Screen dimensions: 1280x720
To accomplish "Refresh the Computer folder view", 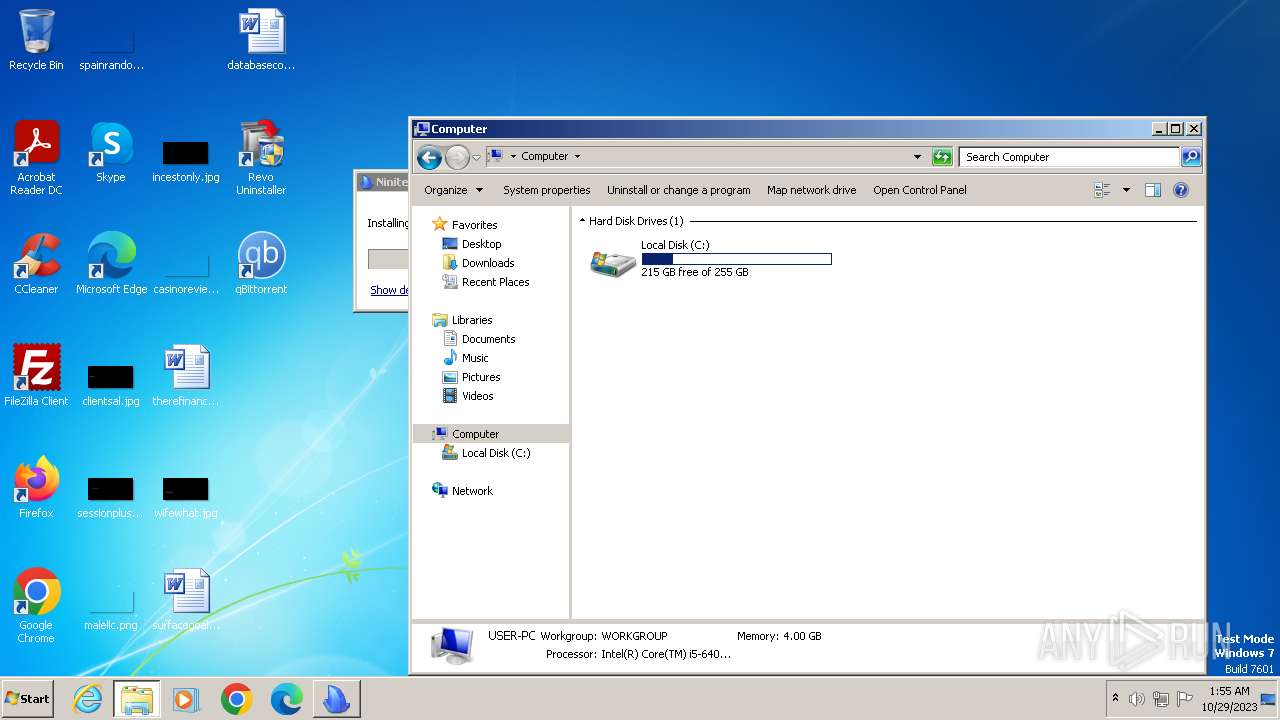I will point(941,157).
